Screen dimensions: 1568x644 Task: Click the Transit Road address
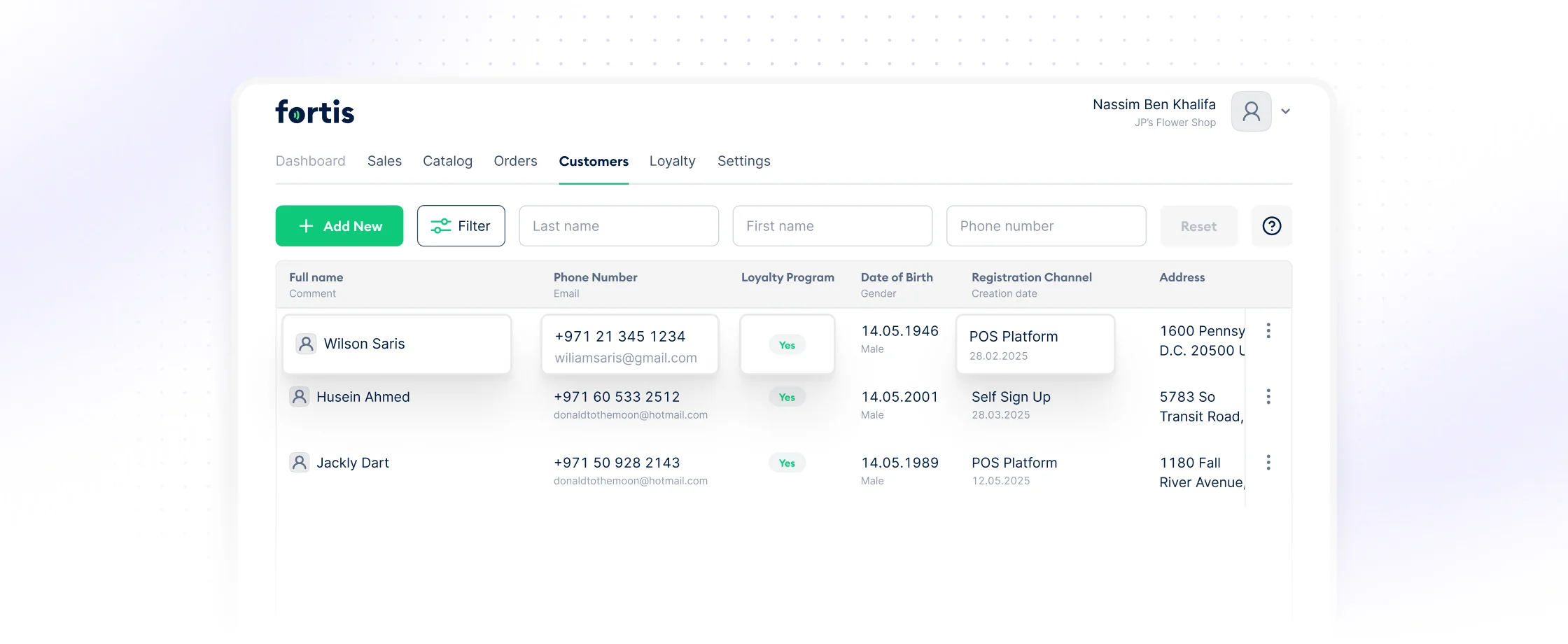tap(1201, 407)
